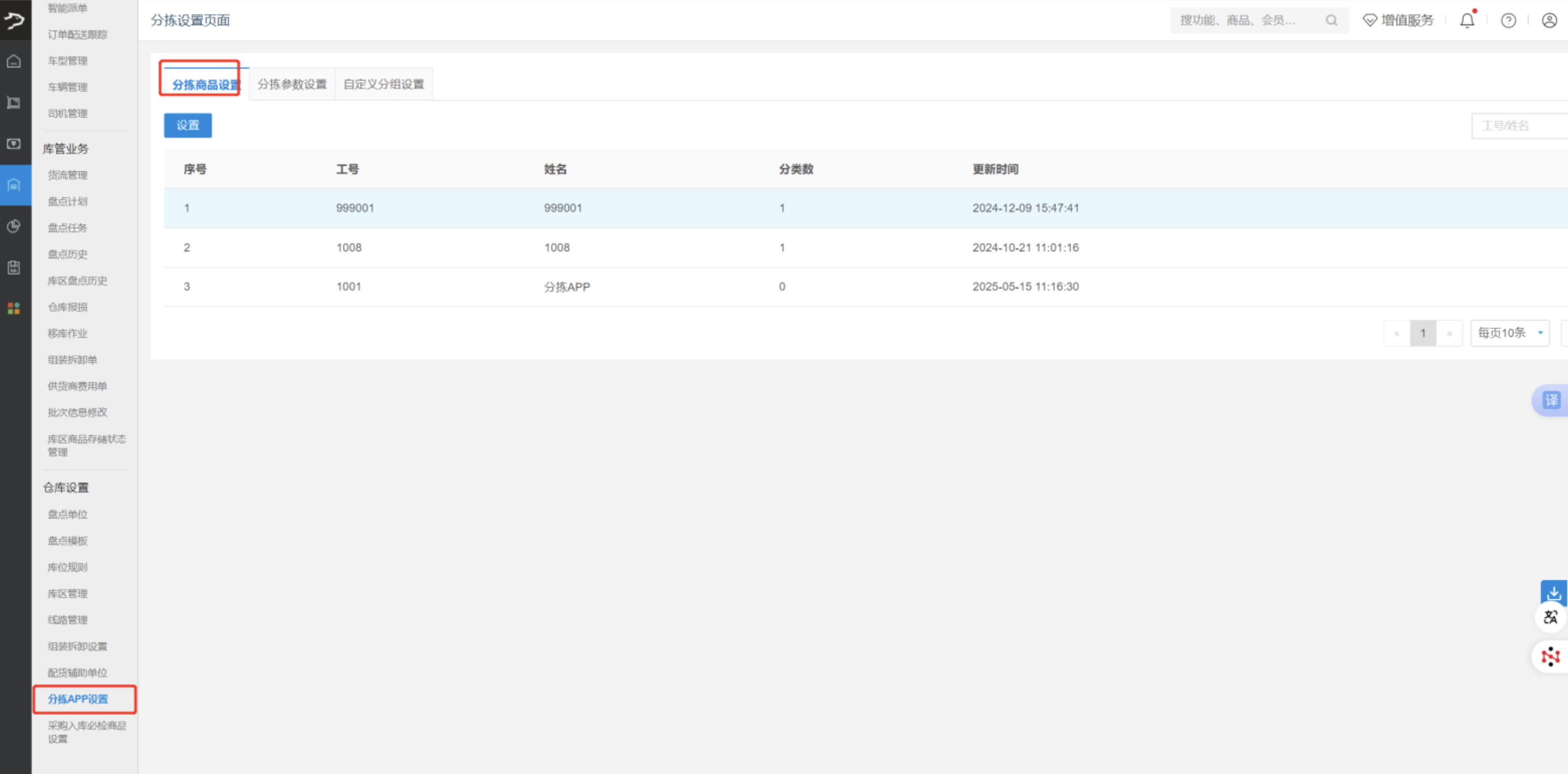1568x774 pixels.
Task: Click the 增值服务 diamond link
Action: coord(1398,21)
